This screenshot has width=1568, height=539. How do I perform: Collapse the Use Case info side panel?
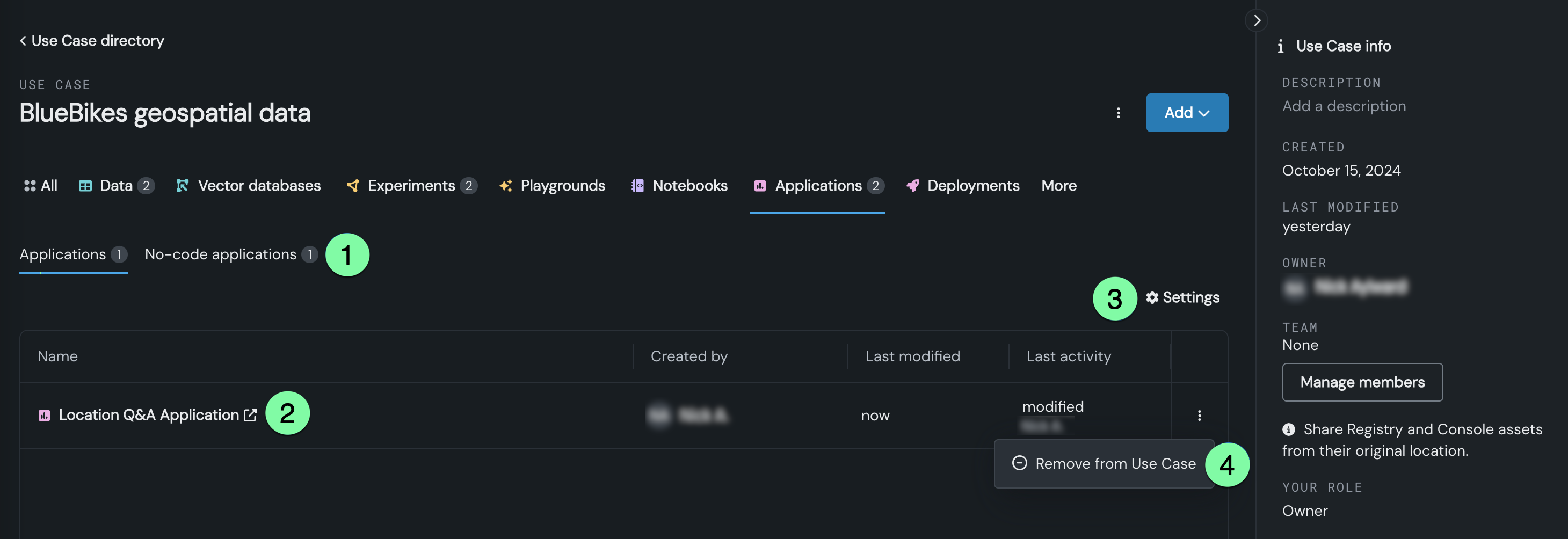(x=1257, y=21)
